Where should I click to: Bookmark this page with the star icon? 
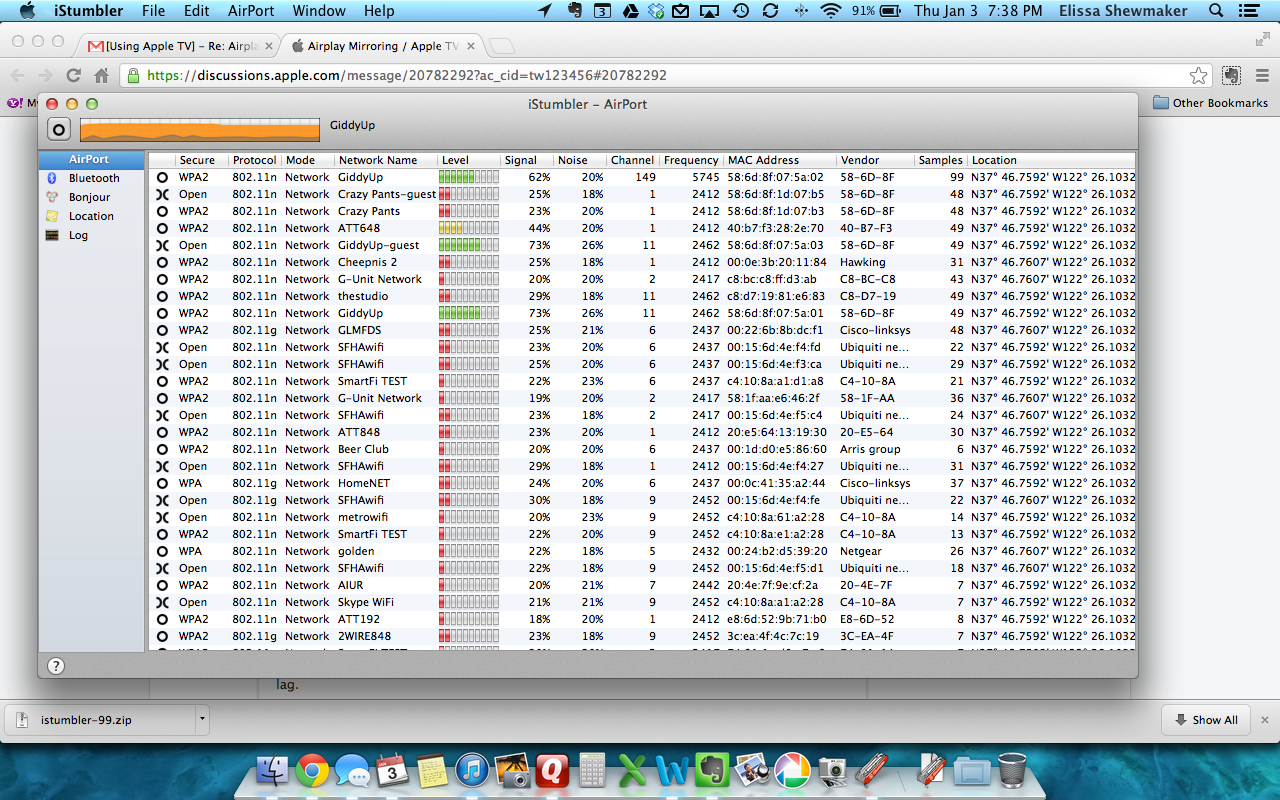pos(1198,75)
